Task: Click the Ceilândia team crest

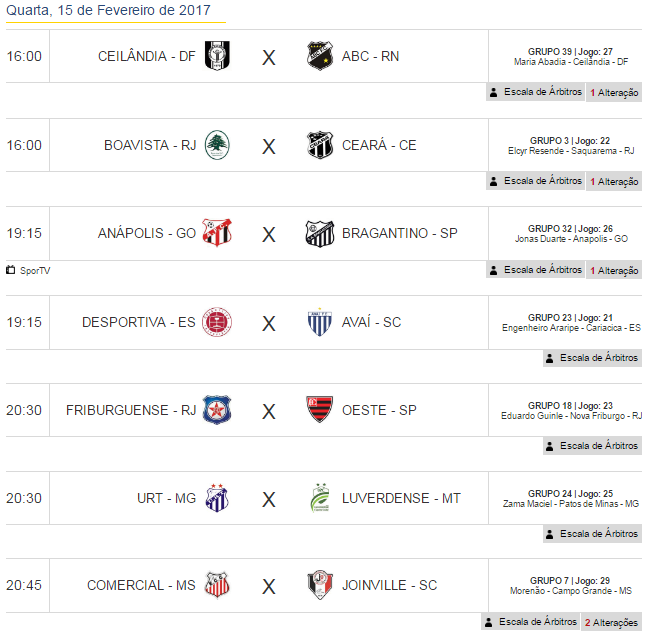Action: [x=217, y=56]
